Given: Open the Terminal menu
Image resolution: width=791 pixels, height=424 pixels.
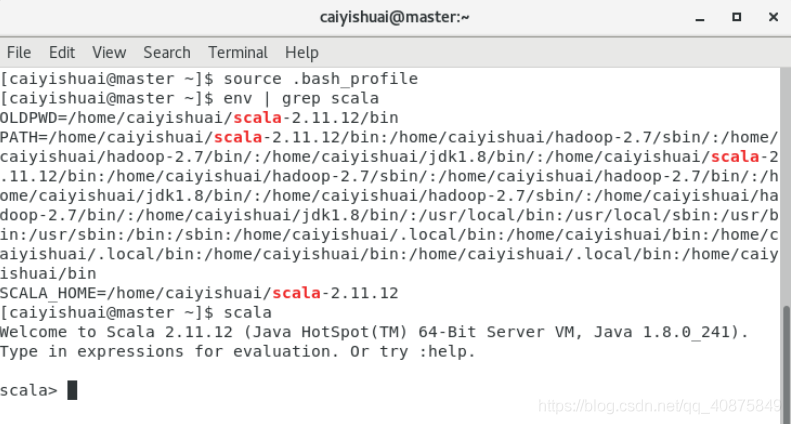Looking at the screenshot, I should click(238, 52).
